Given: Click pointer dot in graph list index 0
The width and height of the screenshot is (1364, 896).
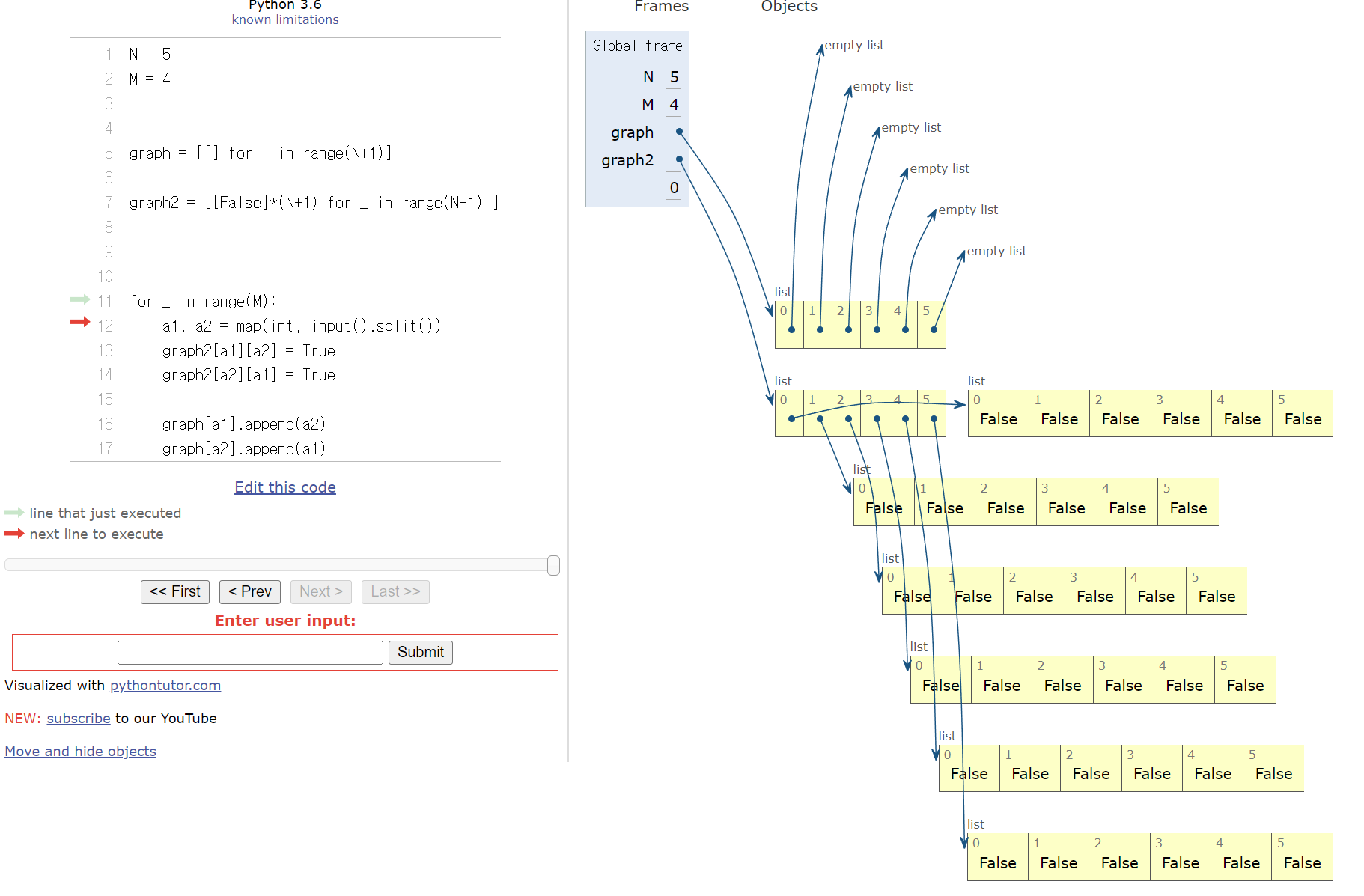Looking at the screenshot, I should point(791,329).
